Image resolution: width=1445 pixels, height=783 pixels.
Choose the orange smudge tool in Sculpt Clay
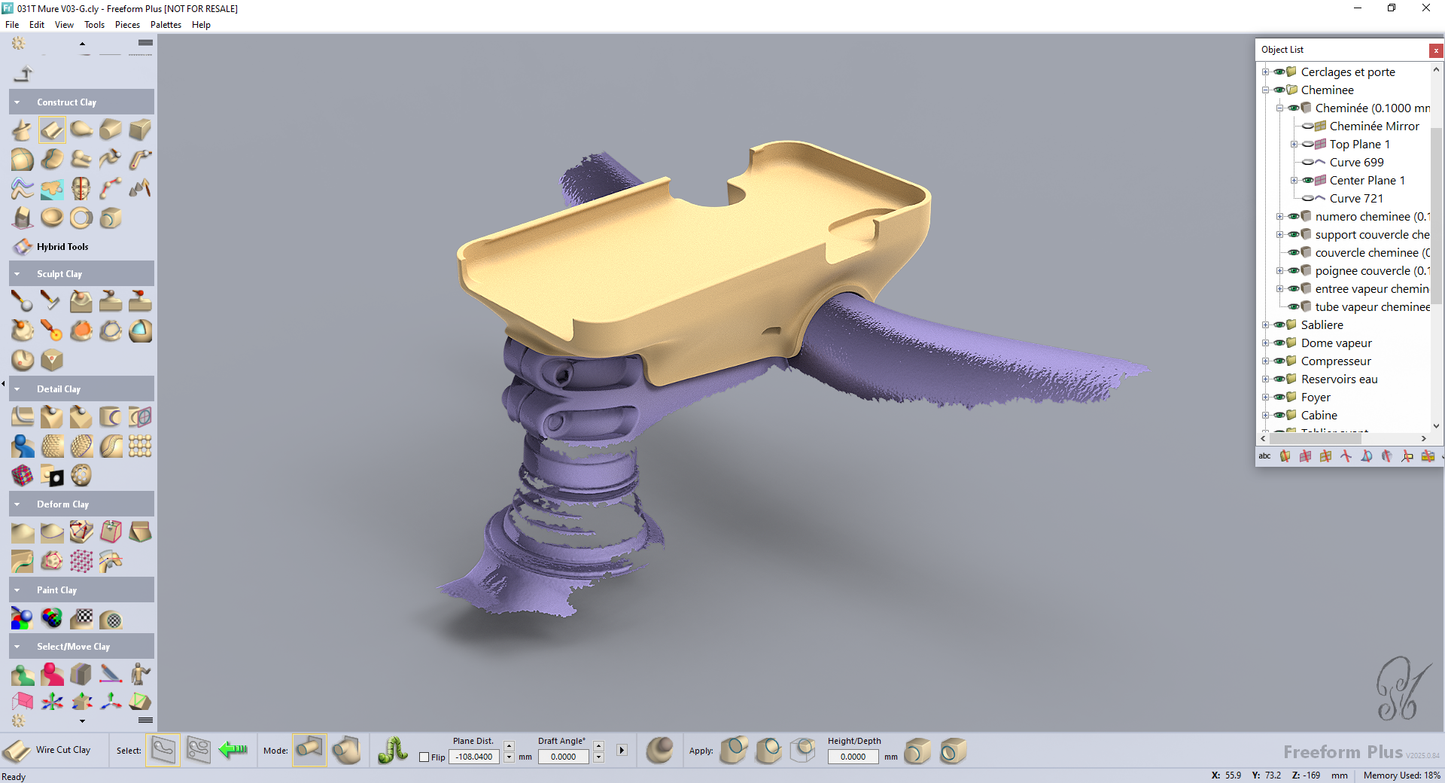click(81, 330)
